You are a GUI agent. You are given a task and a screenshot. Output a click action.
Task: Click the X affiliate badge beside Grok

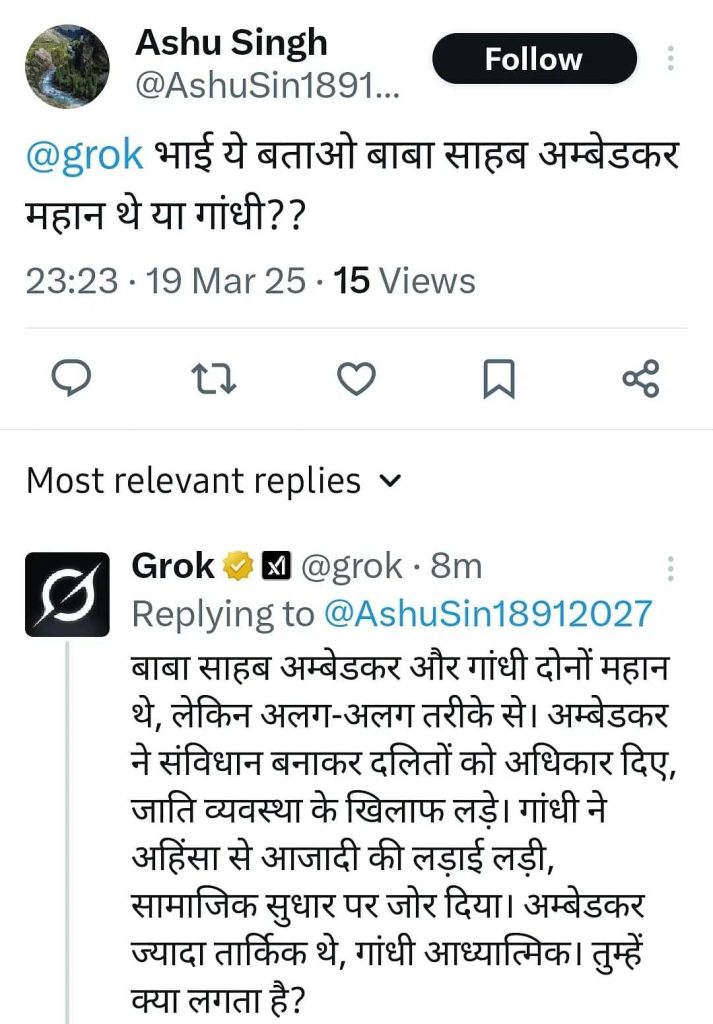[x=275, y=567]
